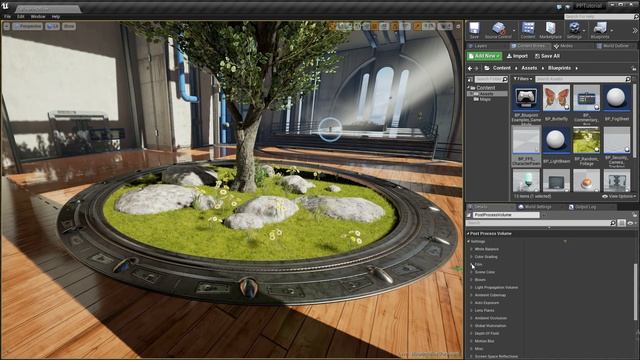Open the Details eye visibility options
The height and width of the screenshot is (360, 640).
632,223
